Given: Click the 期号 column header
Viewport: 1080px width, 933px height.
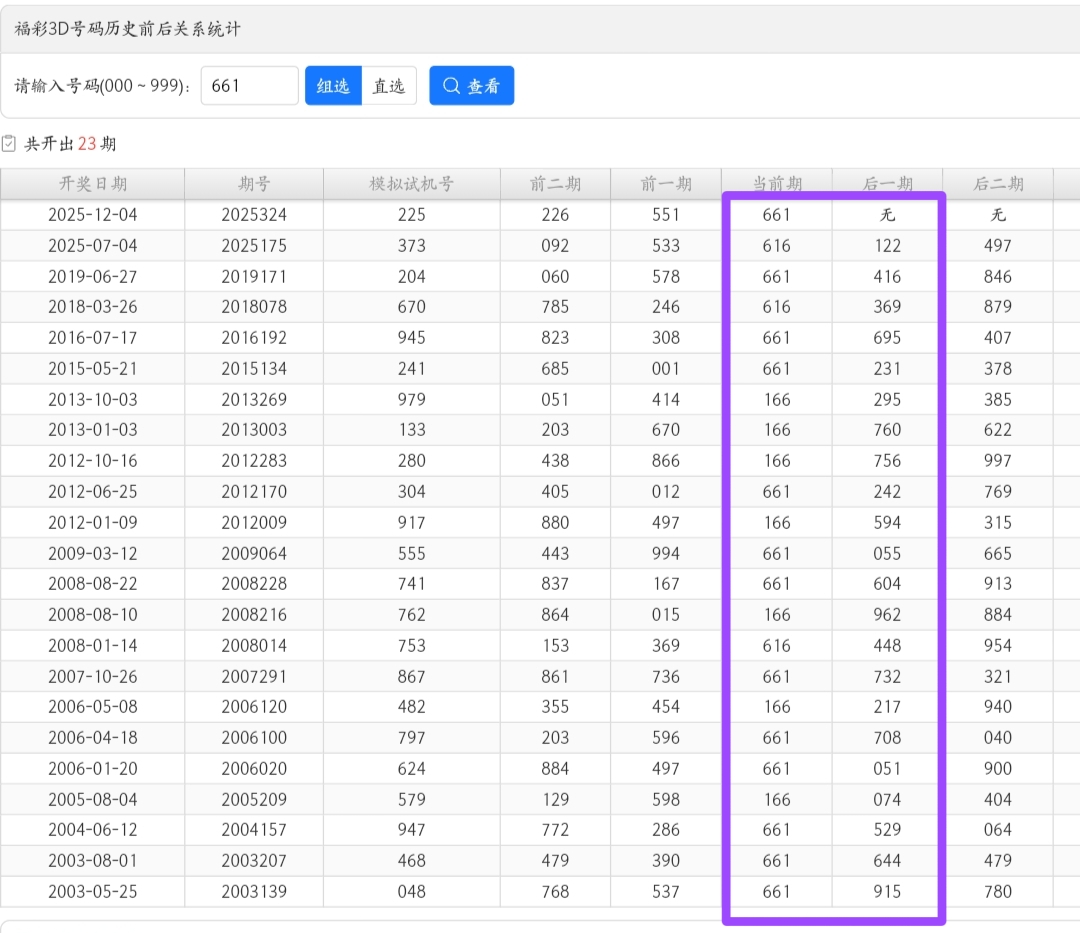Looking at the screenshot, I should coord(254,184).
